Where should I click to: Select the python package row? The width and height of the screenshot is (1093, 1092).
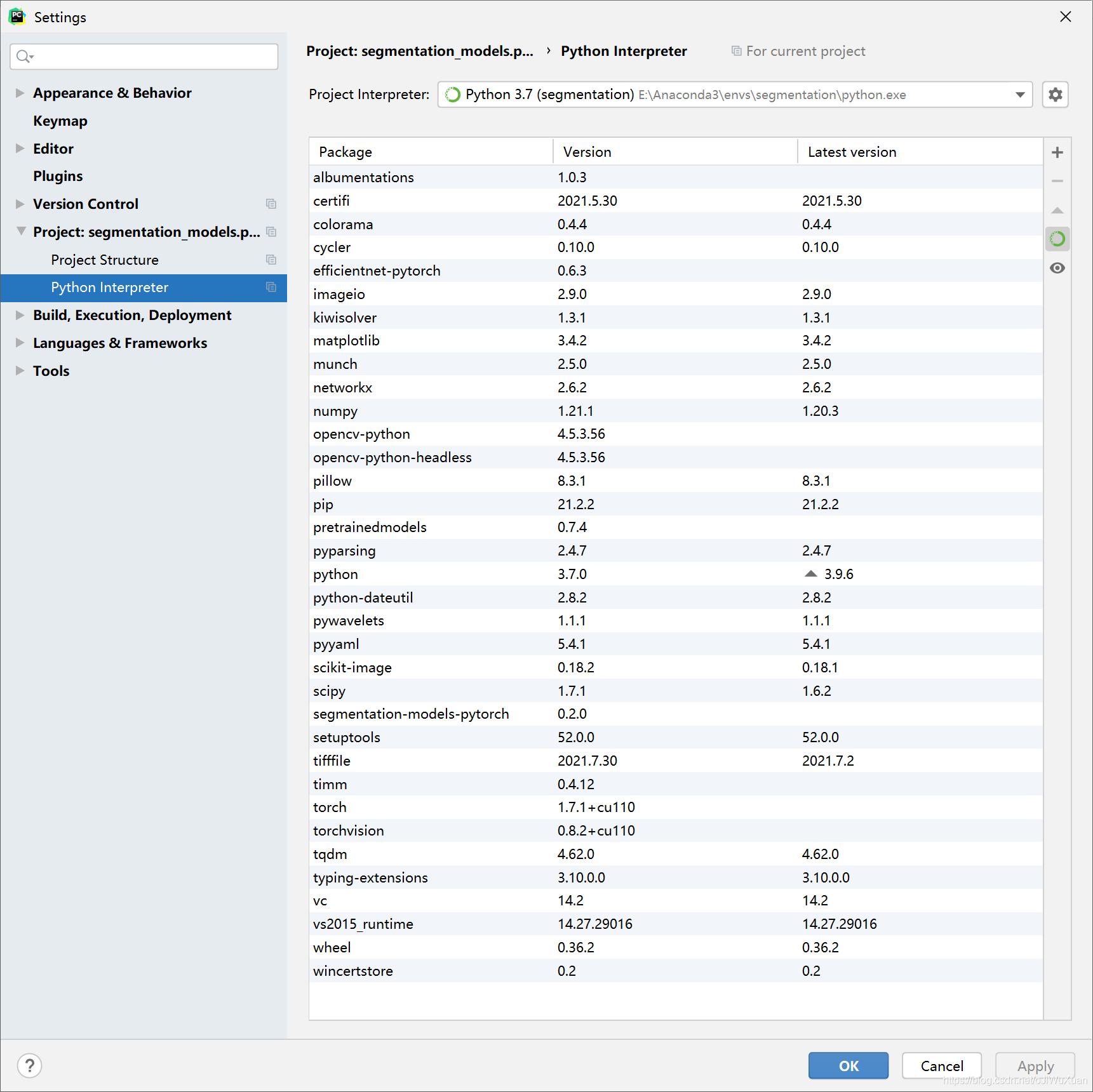(676, 574)
